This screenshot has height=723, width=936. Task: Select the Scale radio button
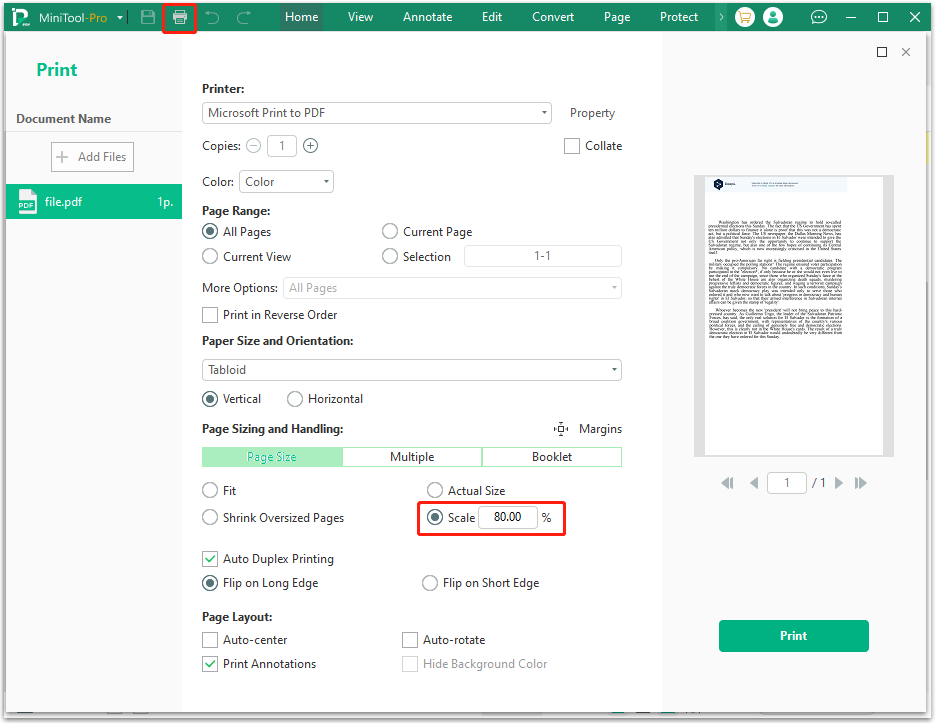pos(435,517)
